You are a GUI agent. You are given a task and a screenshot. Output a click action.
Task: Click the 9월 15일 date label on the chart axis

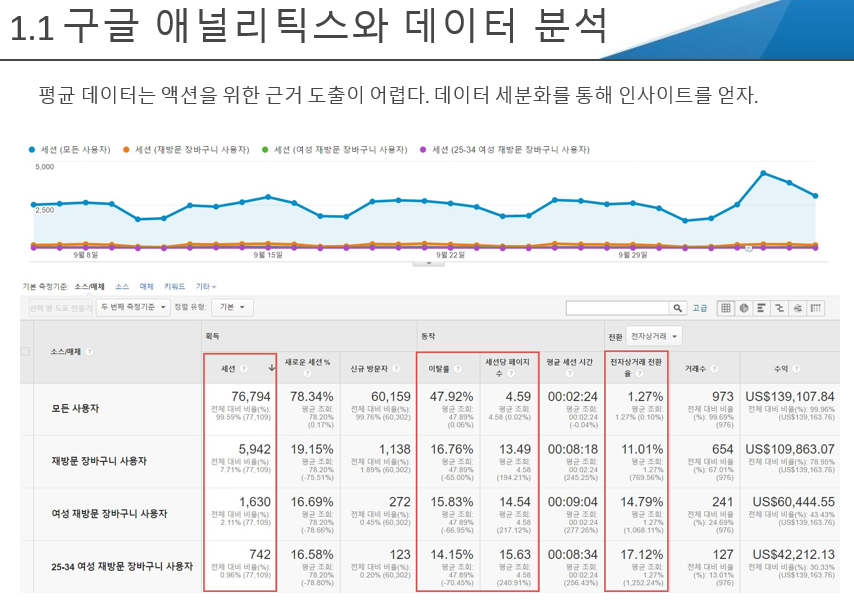pos(268,255)
